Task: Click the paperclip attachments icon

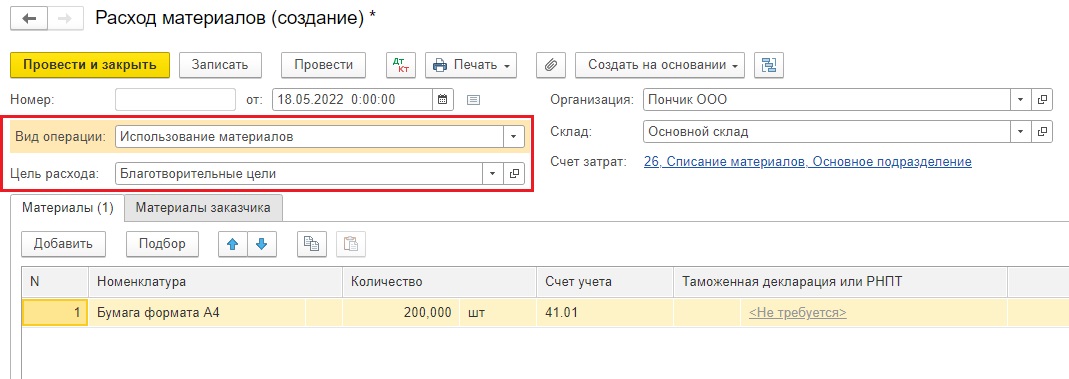Action: (551, 65)
